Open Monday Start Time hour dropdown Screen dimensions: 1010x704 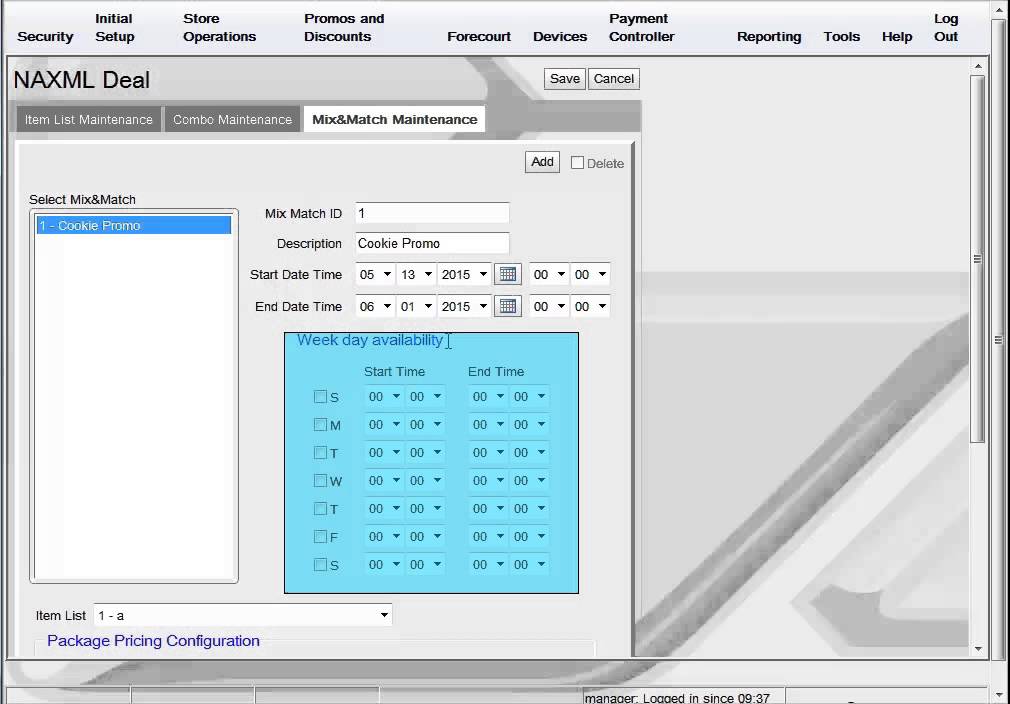click(384, 424)
